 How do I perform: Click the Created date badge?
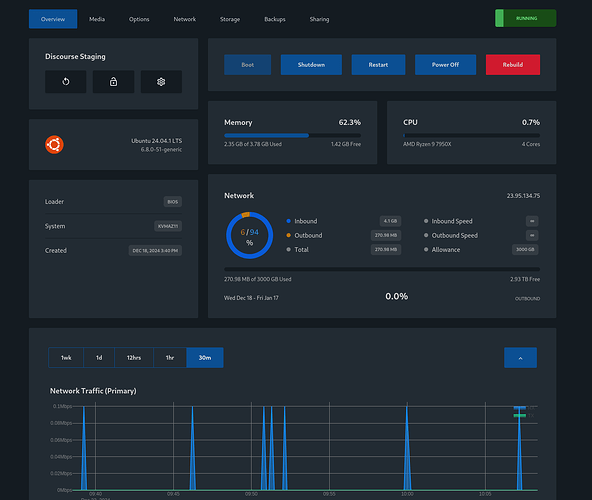(x=155, y=250)
